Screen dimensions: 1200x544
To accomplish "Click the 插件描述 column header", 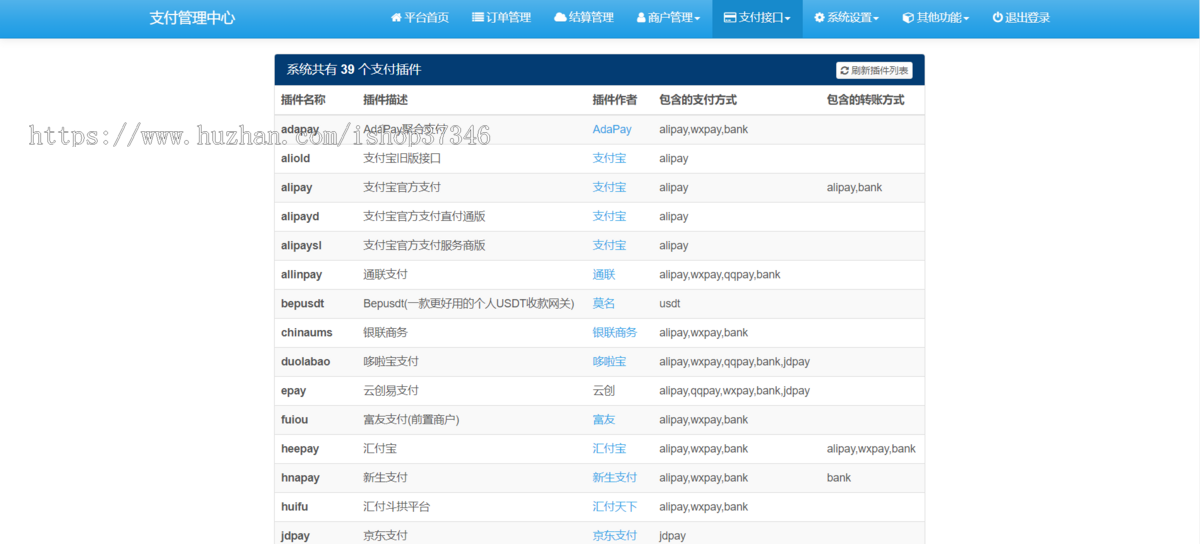I will (x=385, y=100).
